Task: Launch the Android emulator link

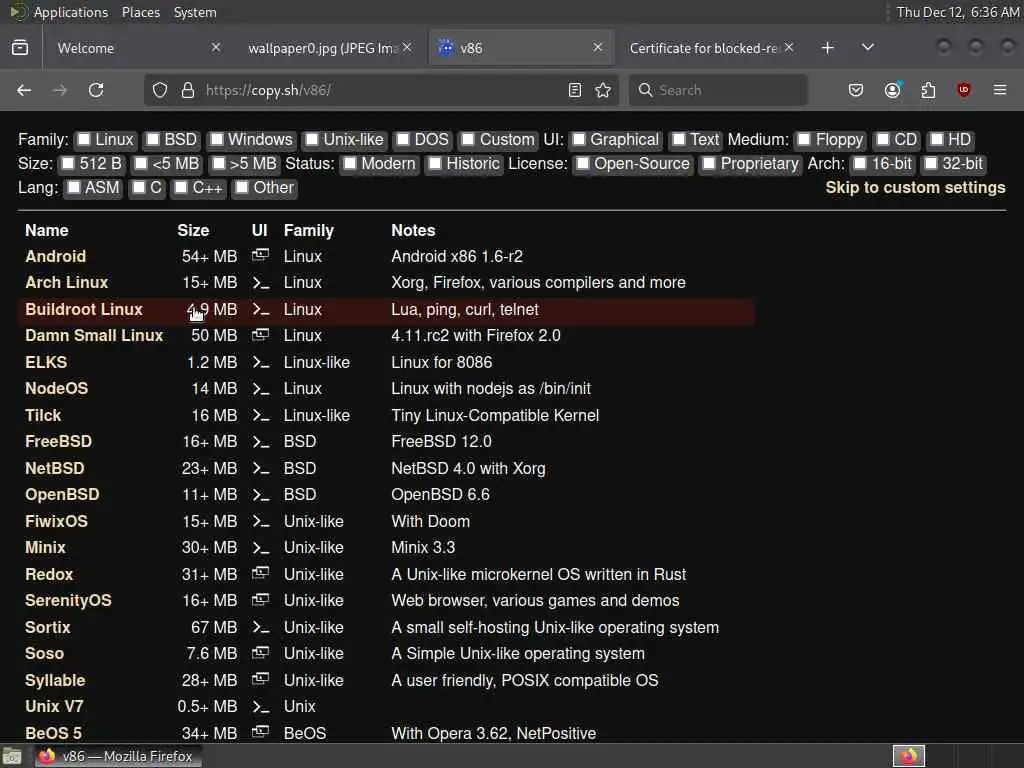Action: [x=56, y=256]
